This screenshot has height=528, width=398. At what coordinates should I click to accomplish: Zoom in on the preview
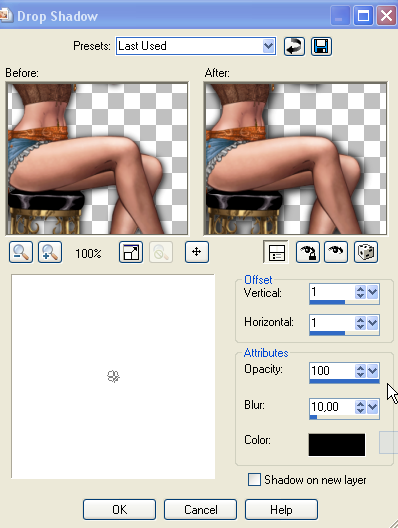[x=50, y=252]
